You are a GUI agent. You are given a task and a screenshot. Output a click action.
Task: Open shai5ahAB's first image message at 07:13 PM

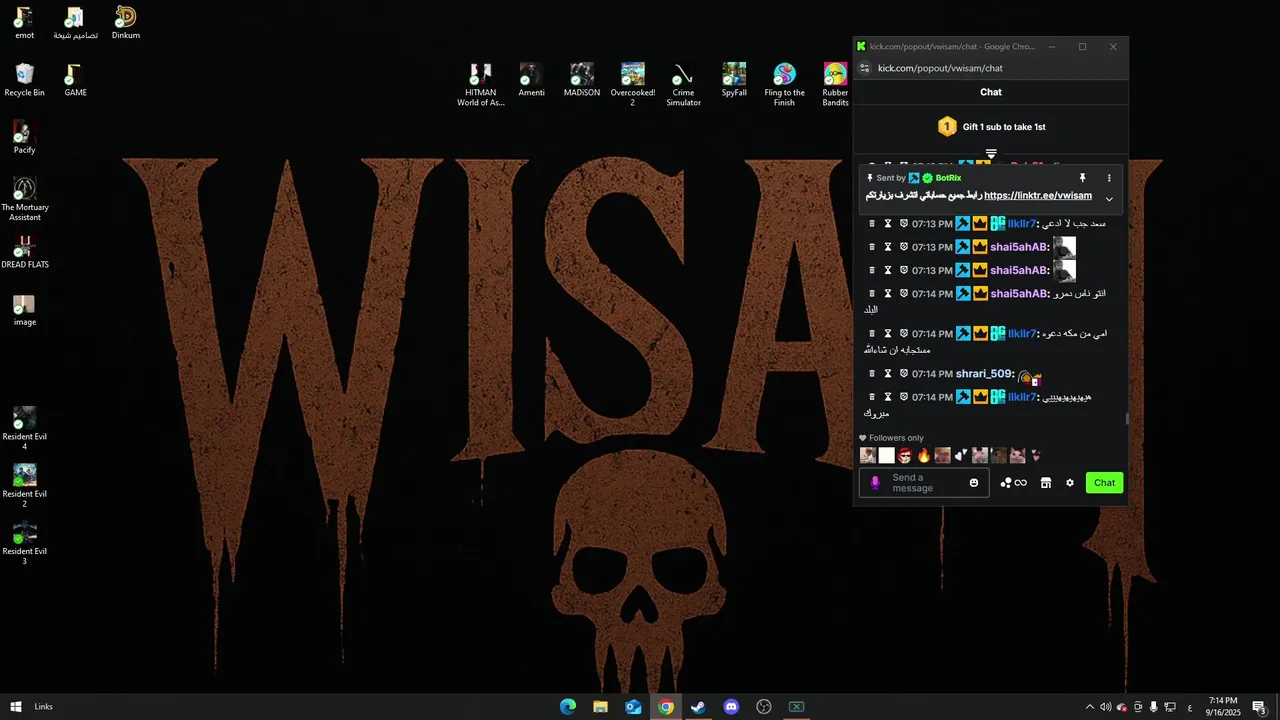click(1064, 247)
